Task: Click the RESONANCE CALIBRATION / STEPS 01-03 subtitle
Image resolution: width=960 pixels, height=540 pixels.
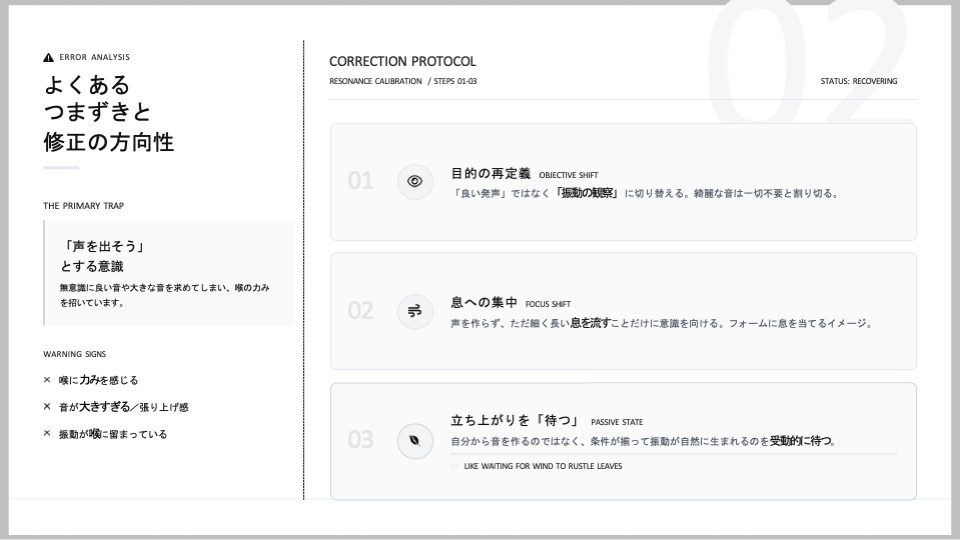Action: tap(403, 81)
